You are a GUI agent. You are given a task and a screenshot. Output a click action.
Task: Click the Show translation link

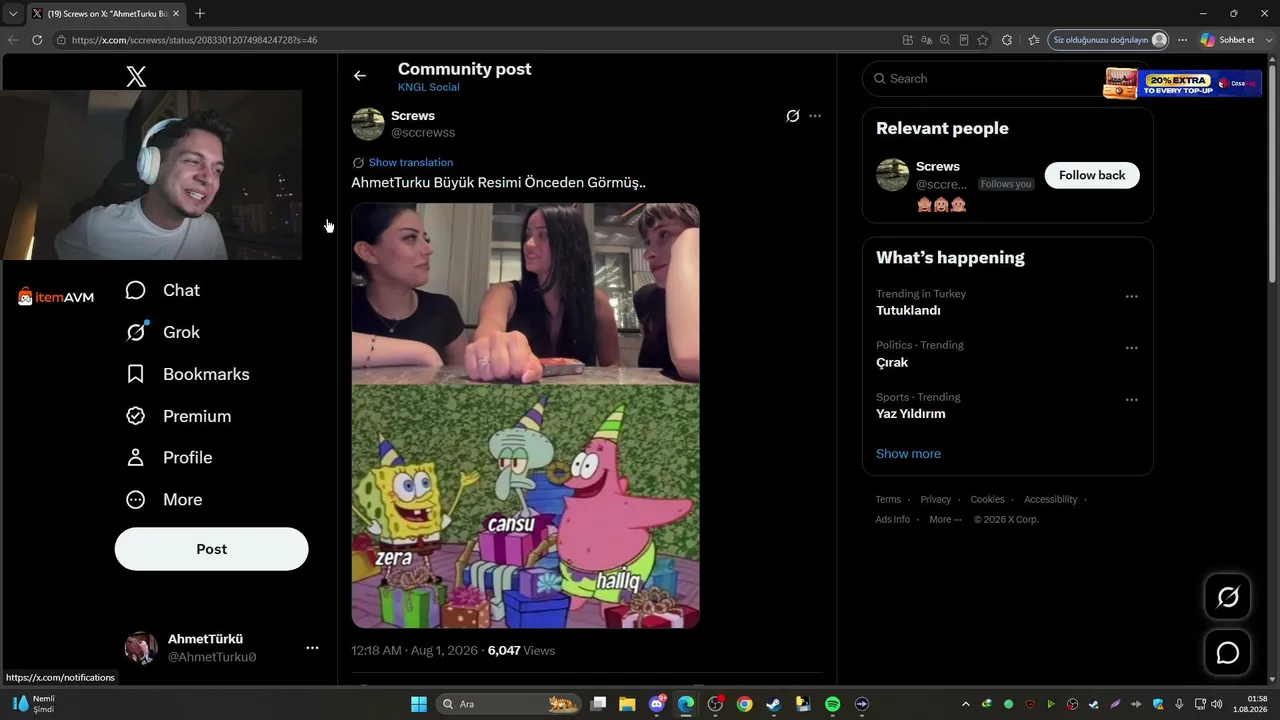click(410, 162)
